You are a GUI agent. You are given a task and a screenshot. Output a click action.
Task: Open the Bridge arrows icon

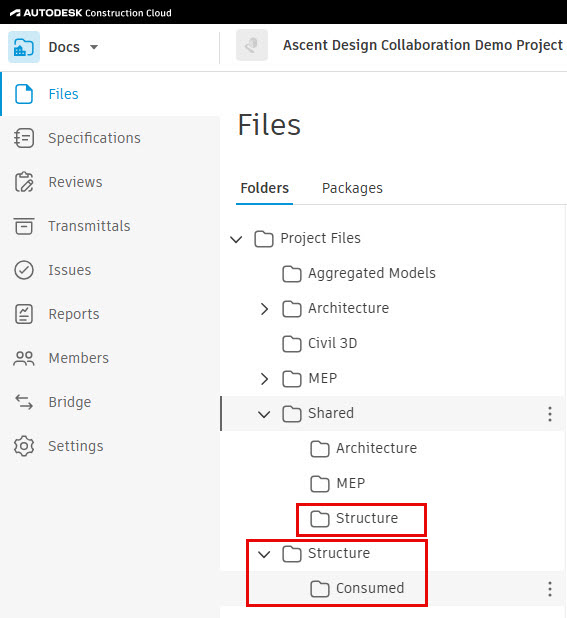coord(24,402)
